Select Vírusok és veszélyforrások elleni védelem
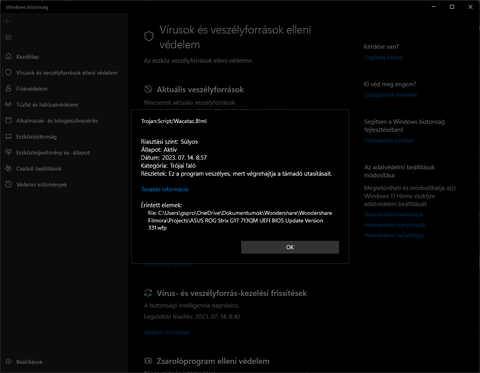 coord(67,73)
